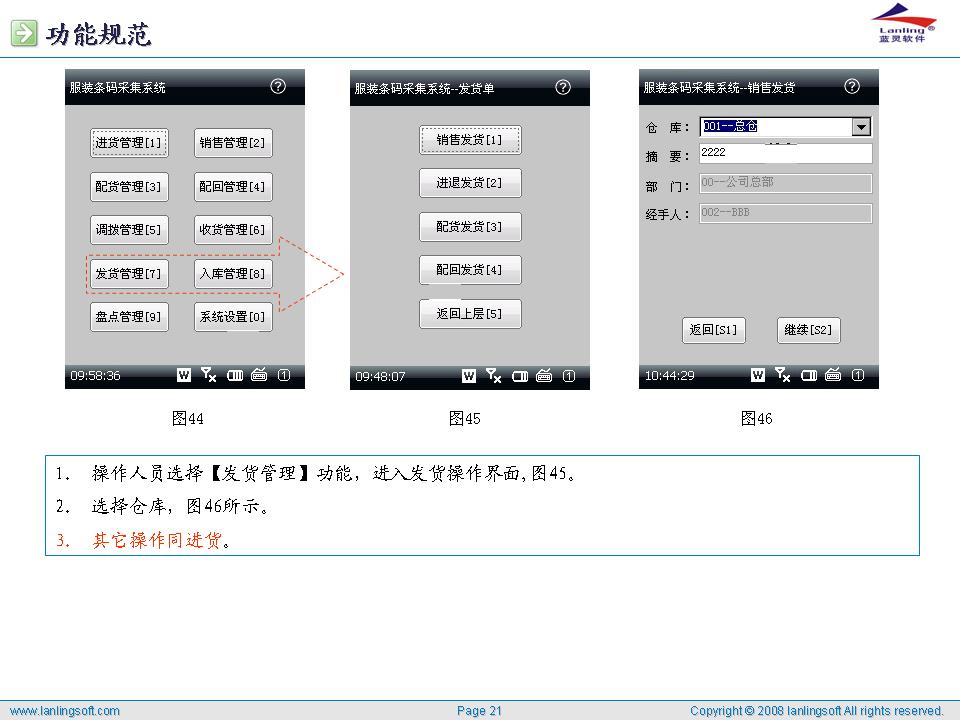Select 配货发货[3] in the 发货单 window
960x720 pixels.
click(470, 227)
